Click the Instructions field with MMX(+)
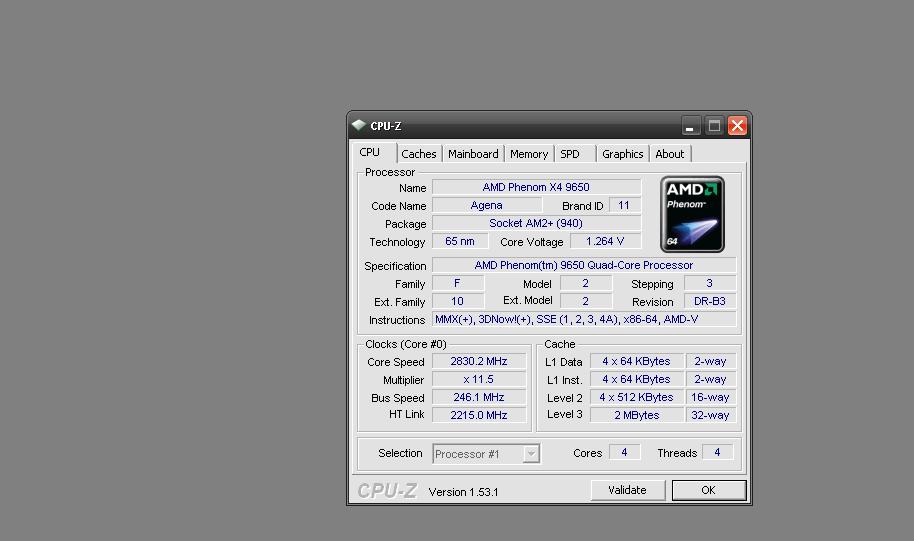914x541 pixels. 583,319
